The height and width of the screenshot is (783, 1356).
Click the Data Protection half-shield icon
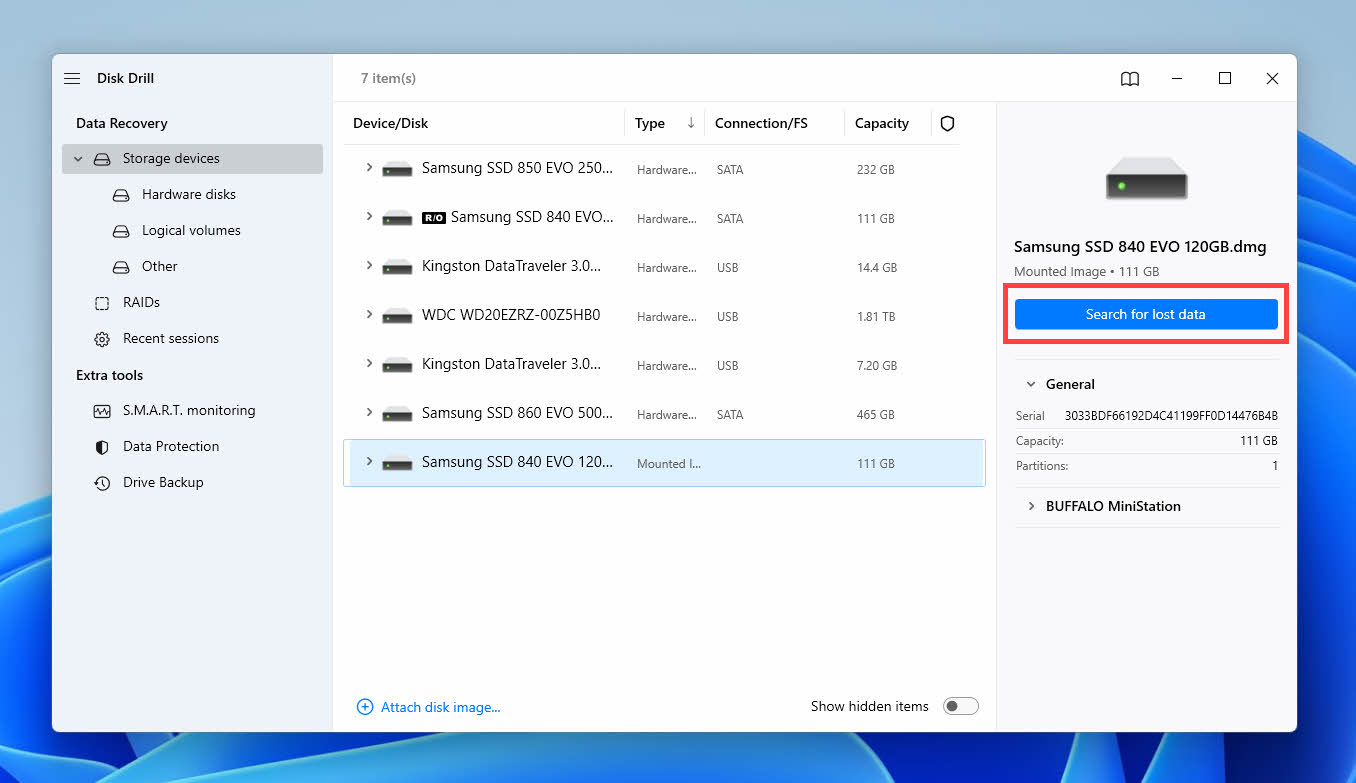(102, 447)
